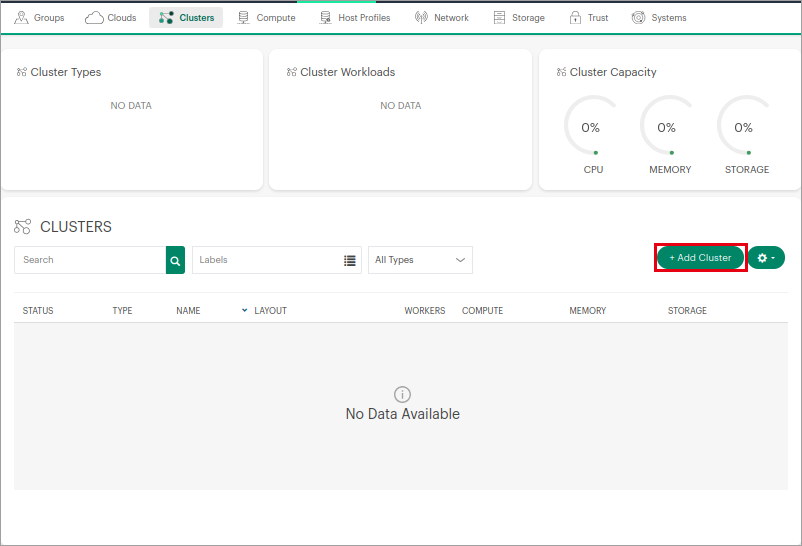
Task: Sort by the COMPUTE column
Action: [x=482, y=311]
